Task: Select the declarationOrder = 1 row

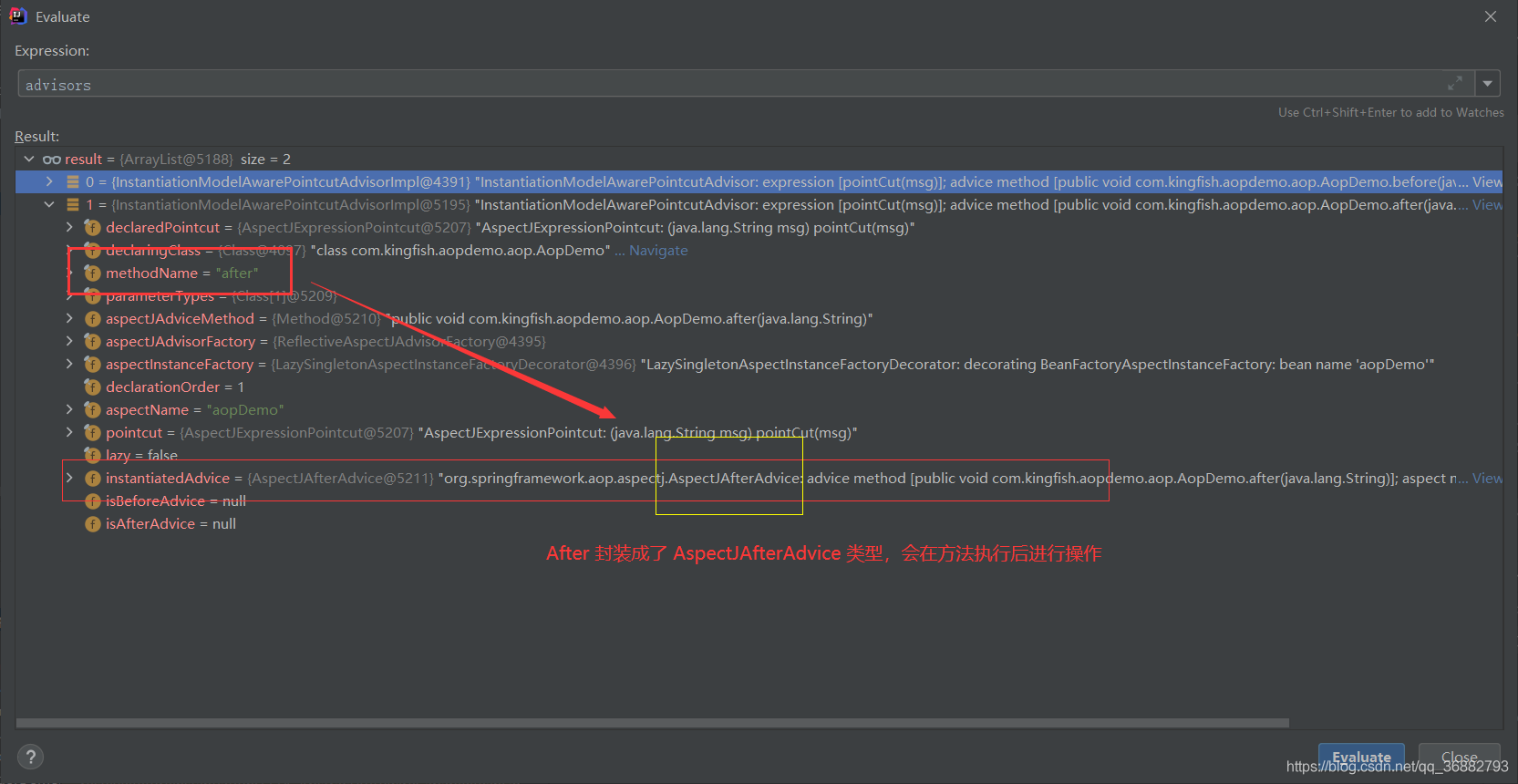Action: click(759, 387)
